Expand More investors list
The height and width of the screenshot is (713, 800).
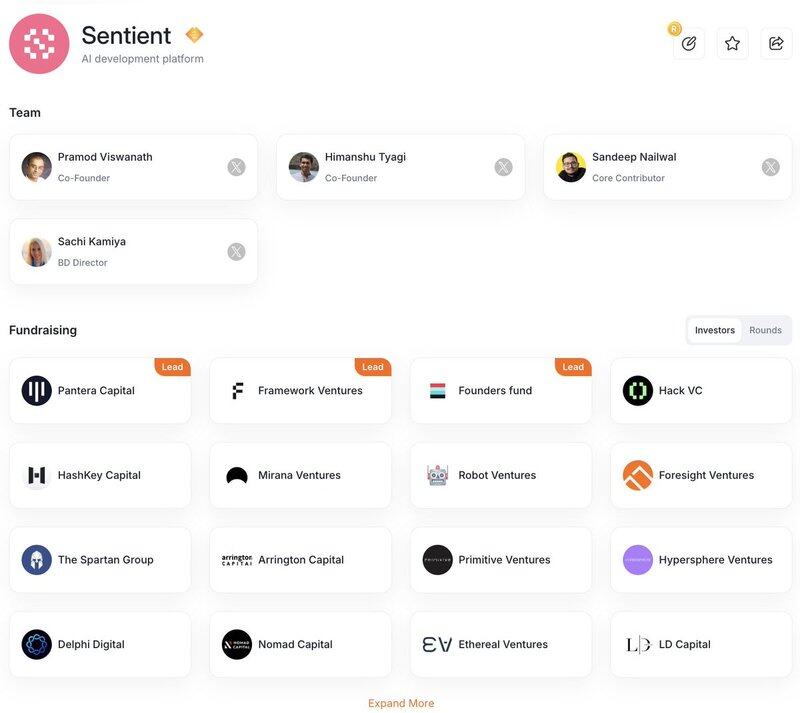(401, 703)
